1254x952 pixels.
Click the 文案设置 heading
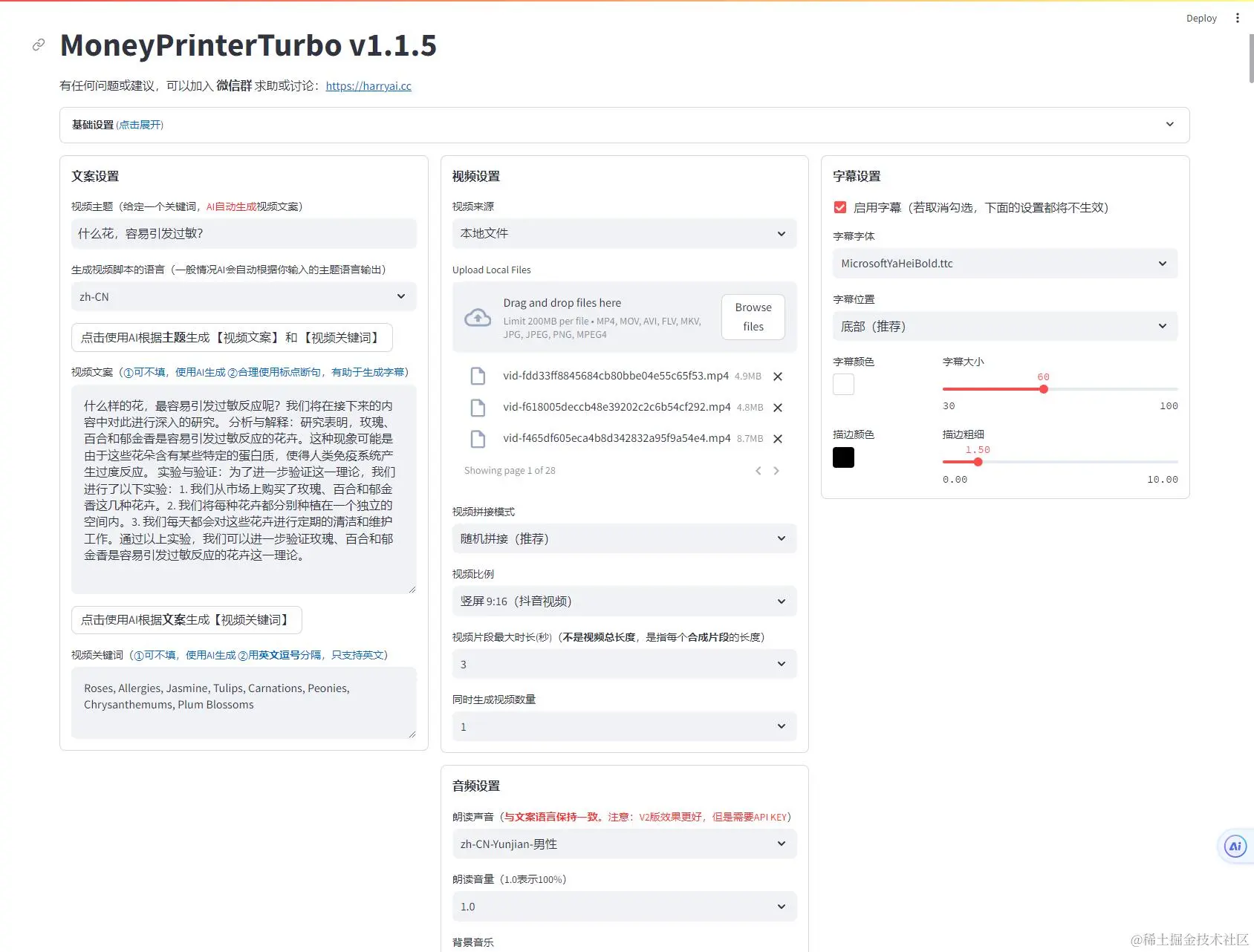tap(95, 176)
